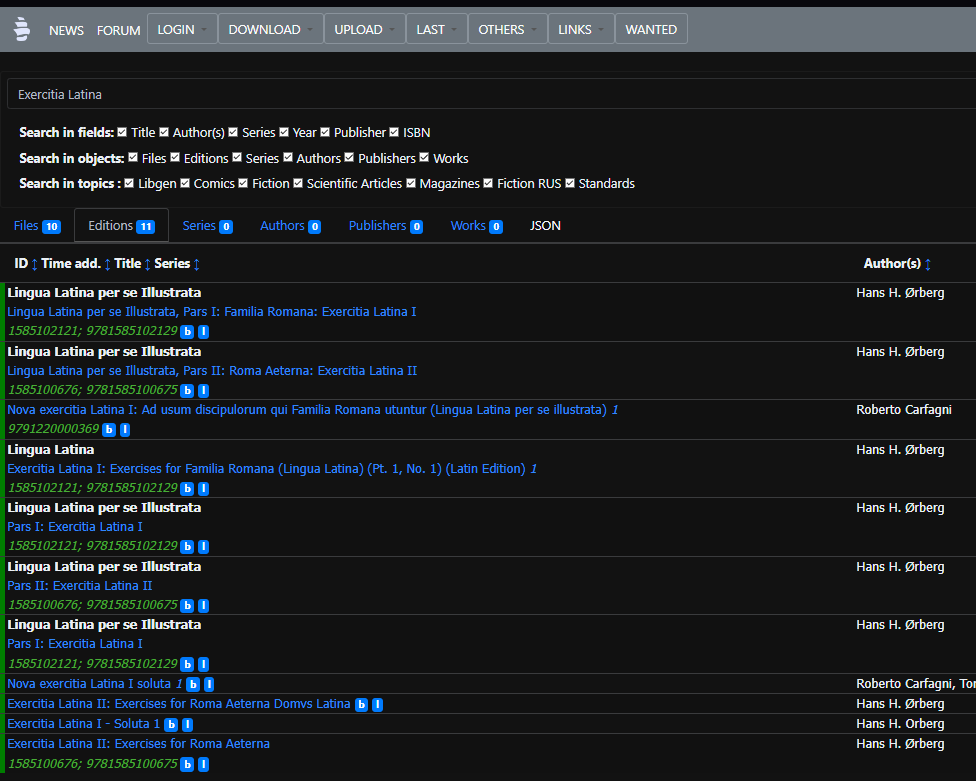Click 'l' badge for Roma Aeterna: Exercitia Latina II
976x781 pixels.
coord(203,391)
